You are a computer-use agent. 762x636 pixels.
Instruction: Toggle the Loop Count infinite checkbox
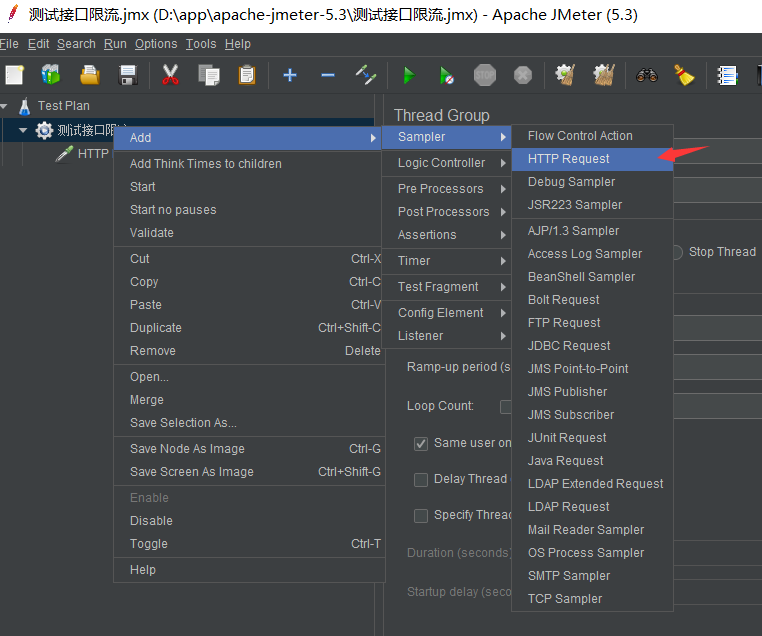tap(505, 407)
